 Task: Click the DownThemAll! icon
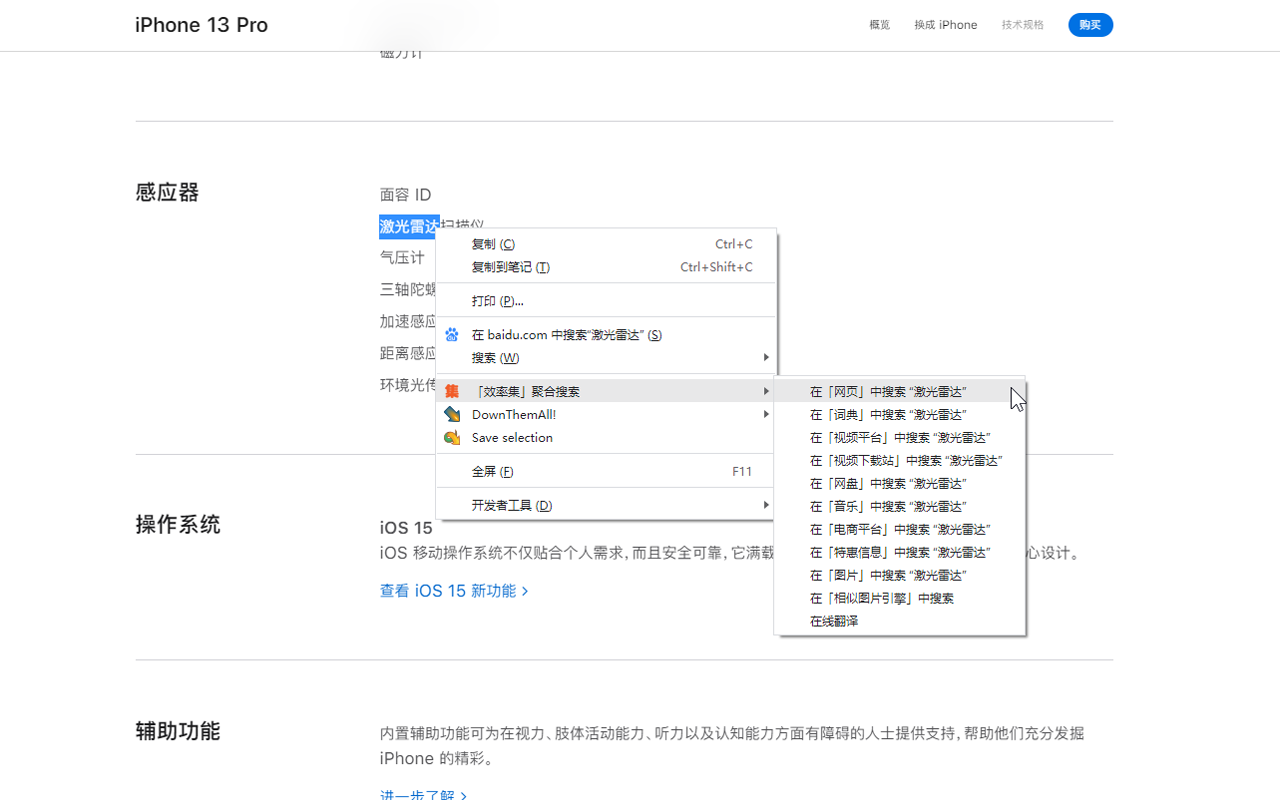(452, 415)
